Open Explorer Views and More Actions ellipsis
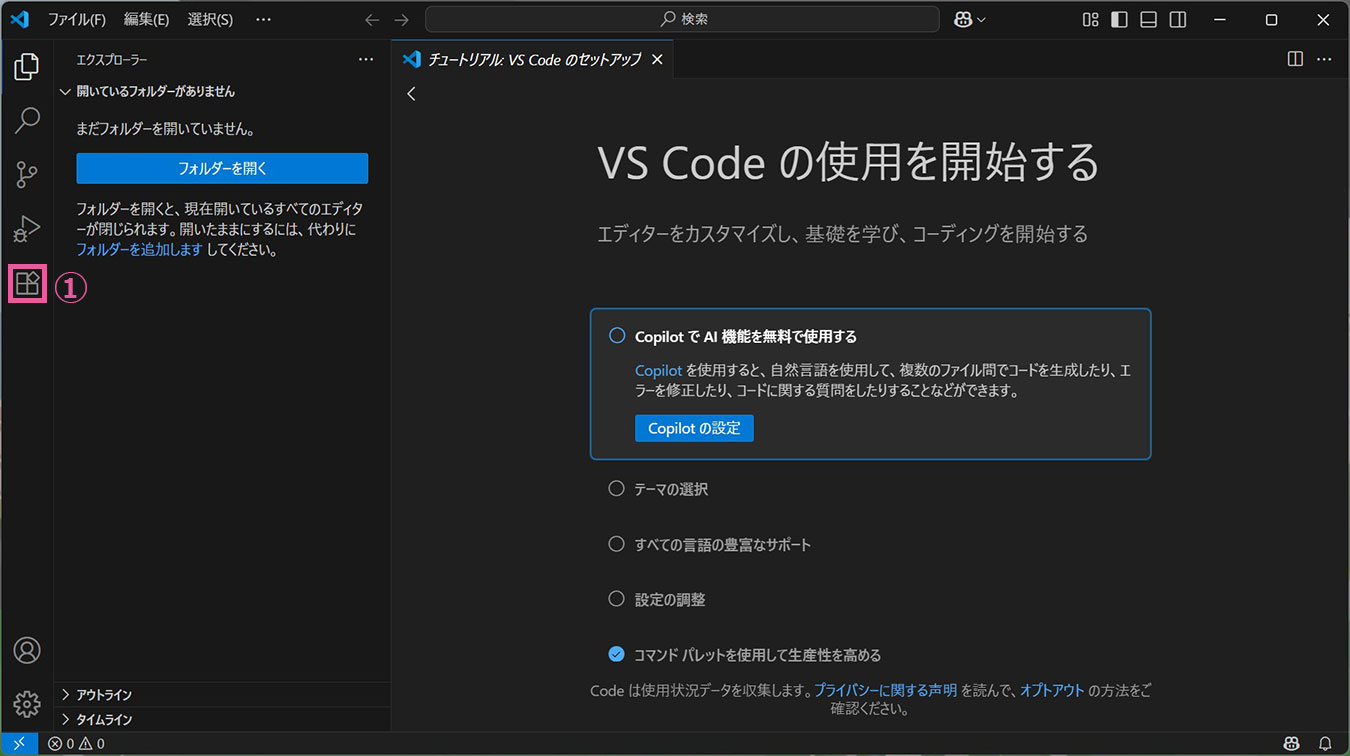Viewport: 1350px width, 756px height. click(x=366, y=60)
